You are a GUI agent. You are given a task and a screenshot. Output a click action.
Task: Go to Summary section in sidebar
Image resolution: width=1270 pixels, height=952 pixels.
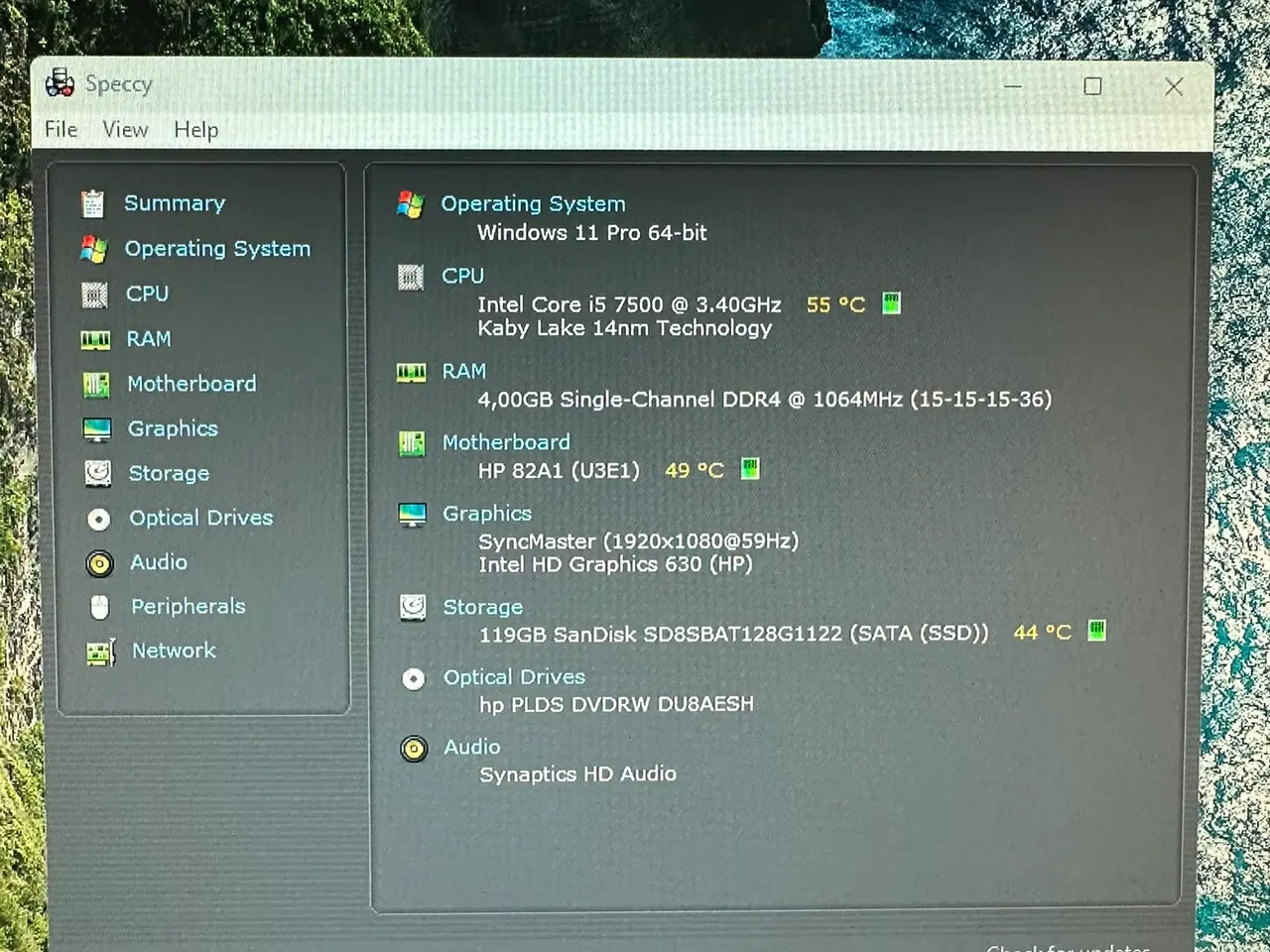click(175, 203)
